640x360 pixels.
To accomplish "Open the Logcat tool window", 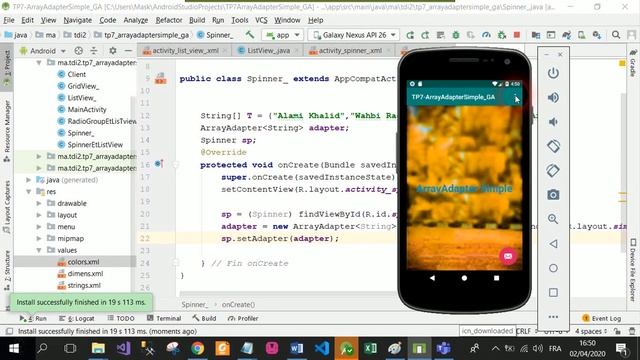I will (77, 318).
